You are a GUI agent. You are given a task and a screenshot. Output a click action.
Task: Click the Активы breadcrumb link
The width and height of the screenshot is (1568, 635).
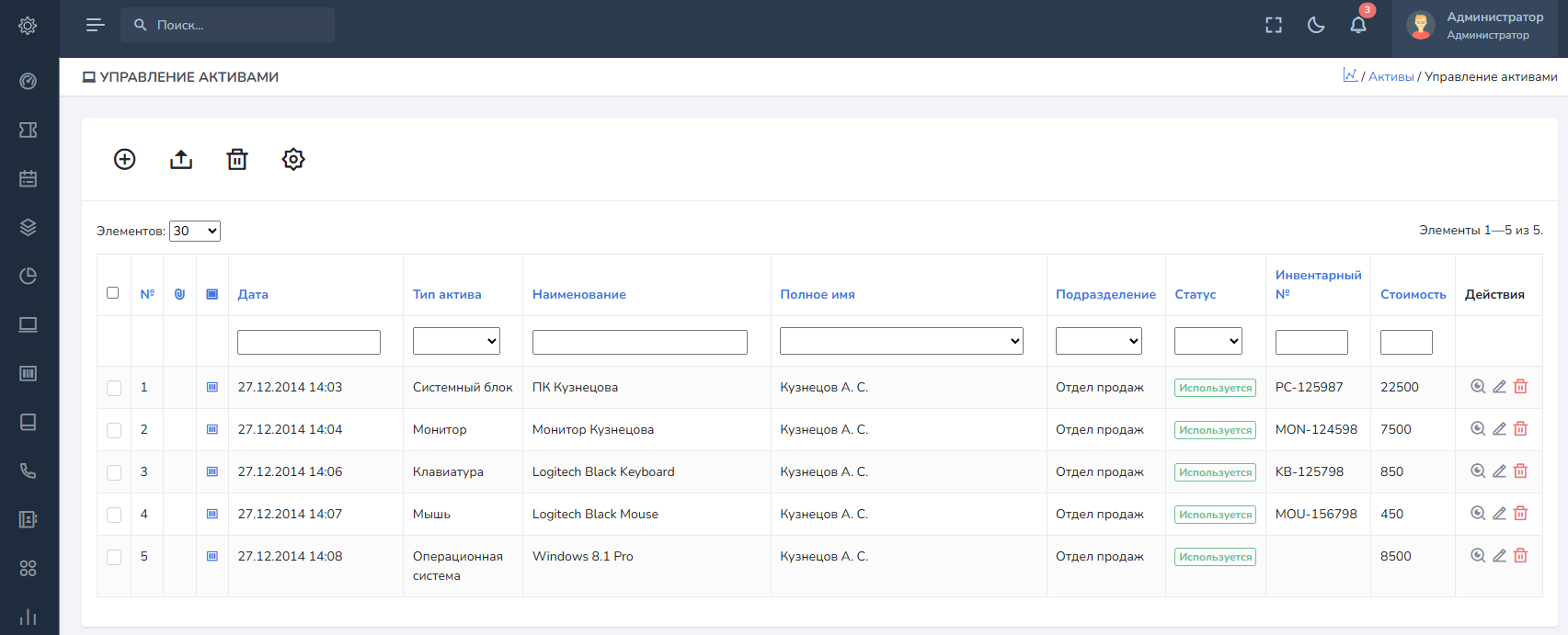1391,77
